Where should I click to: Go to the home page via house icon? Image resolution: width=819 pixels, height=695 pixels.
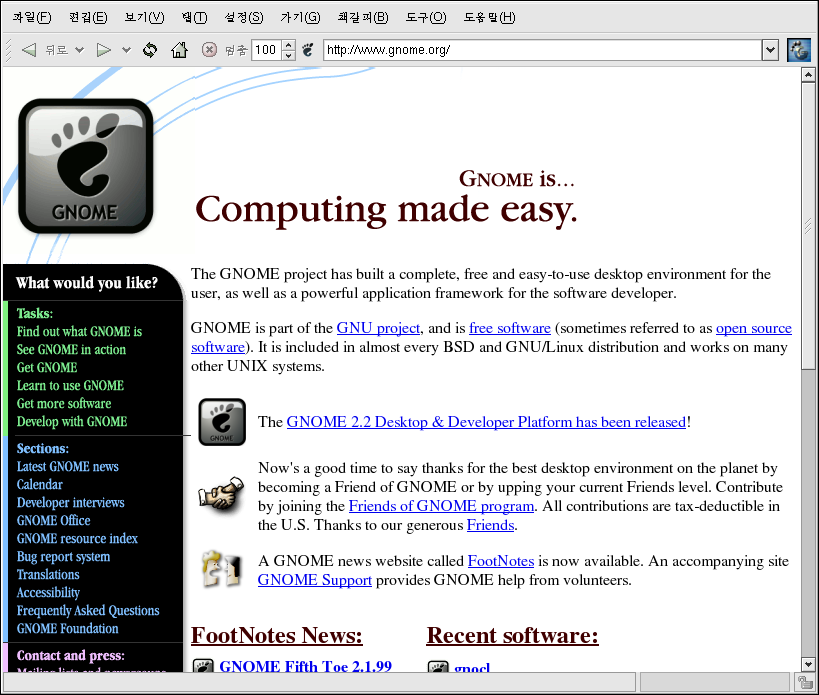click(x=179, y=50)
